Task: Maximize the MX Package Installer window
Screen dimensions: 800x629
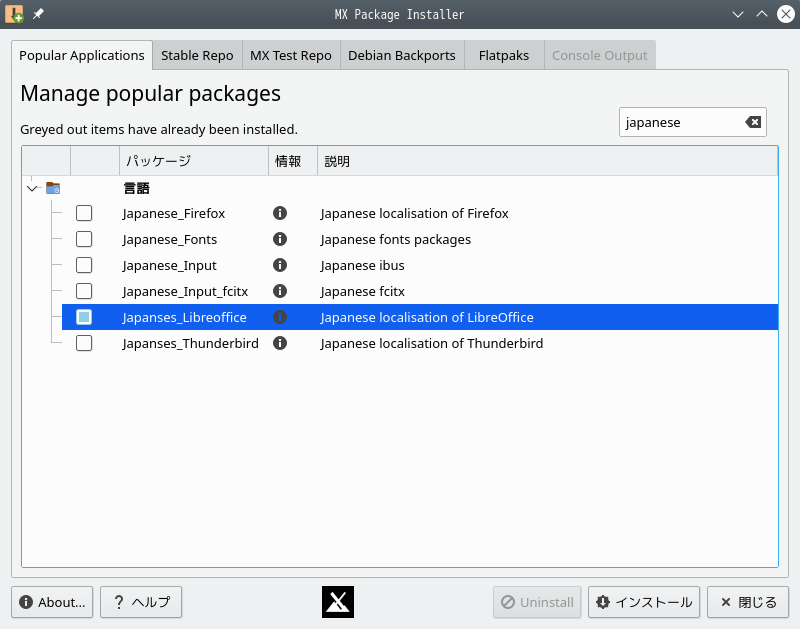Action: 762,14
